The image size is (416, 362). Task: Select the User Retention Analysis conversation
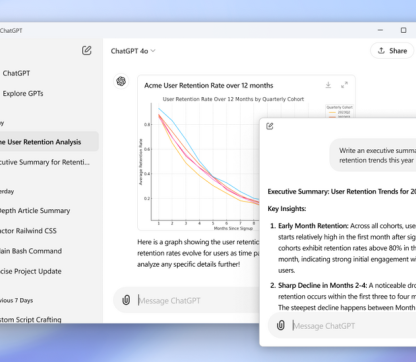(49, 142)
